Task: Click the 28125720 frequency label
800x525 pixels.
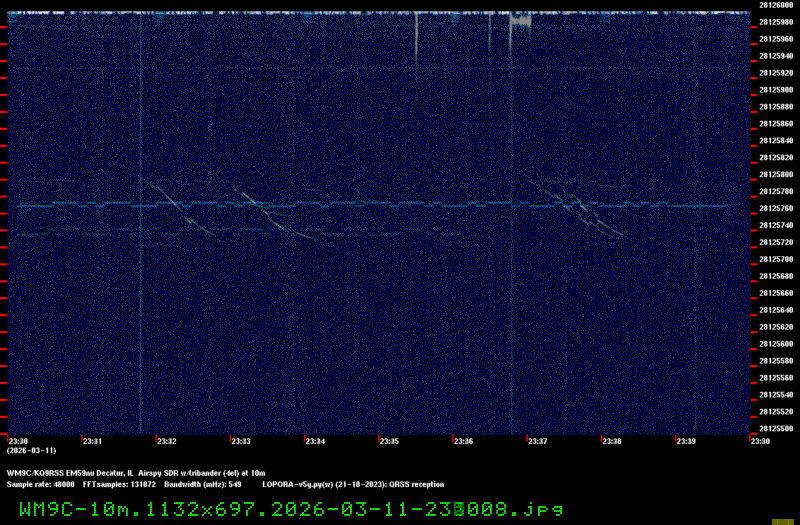Action: tap(776, 242)
